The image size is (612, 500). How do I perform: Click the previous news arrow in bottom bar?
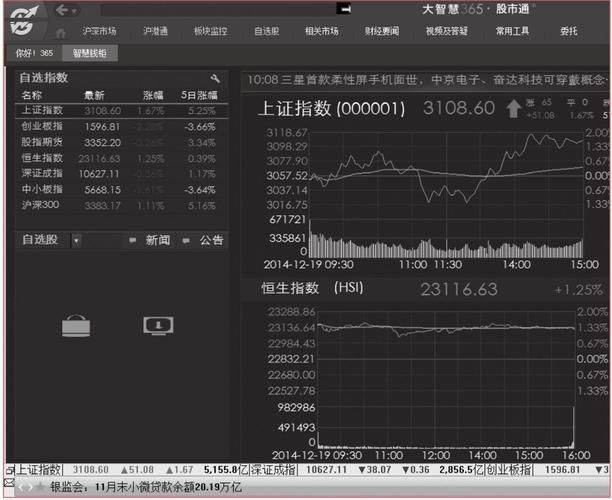pos(21,488)
